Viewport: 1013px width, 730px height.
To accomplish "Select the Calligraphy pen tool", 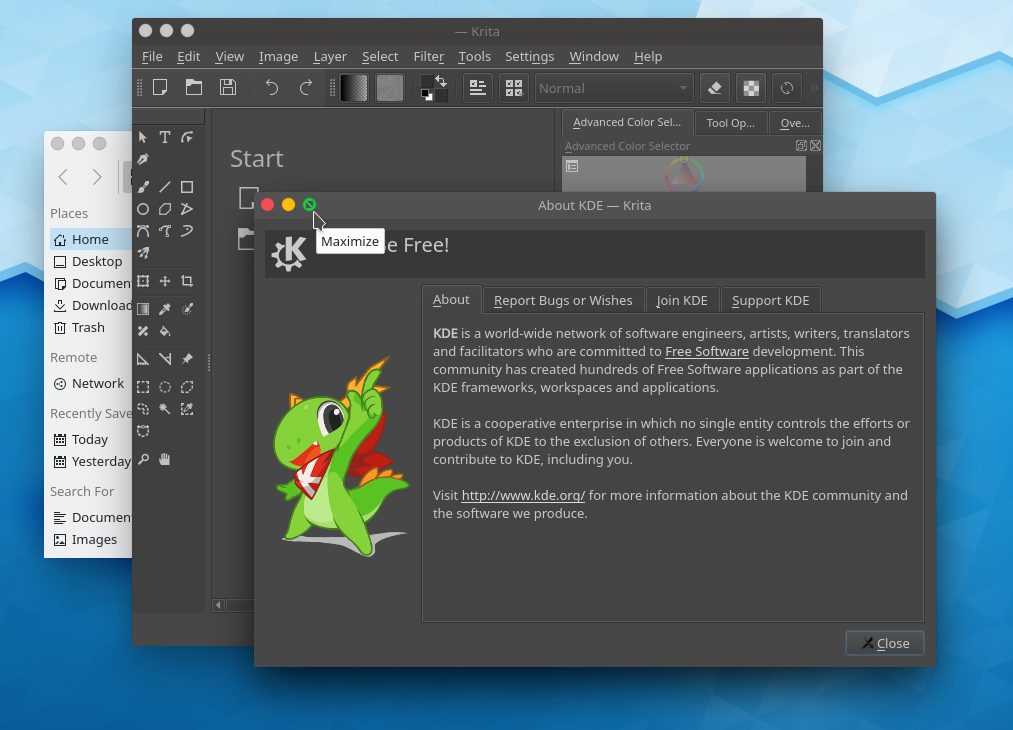I will 143,159.
